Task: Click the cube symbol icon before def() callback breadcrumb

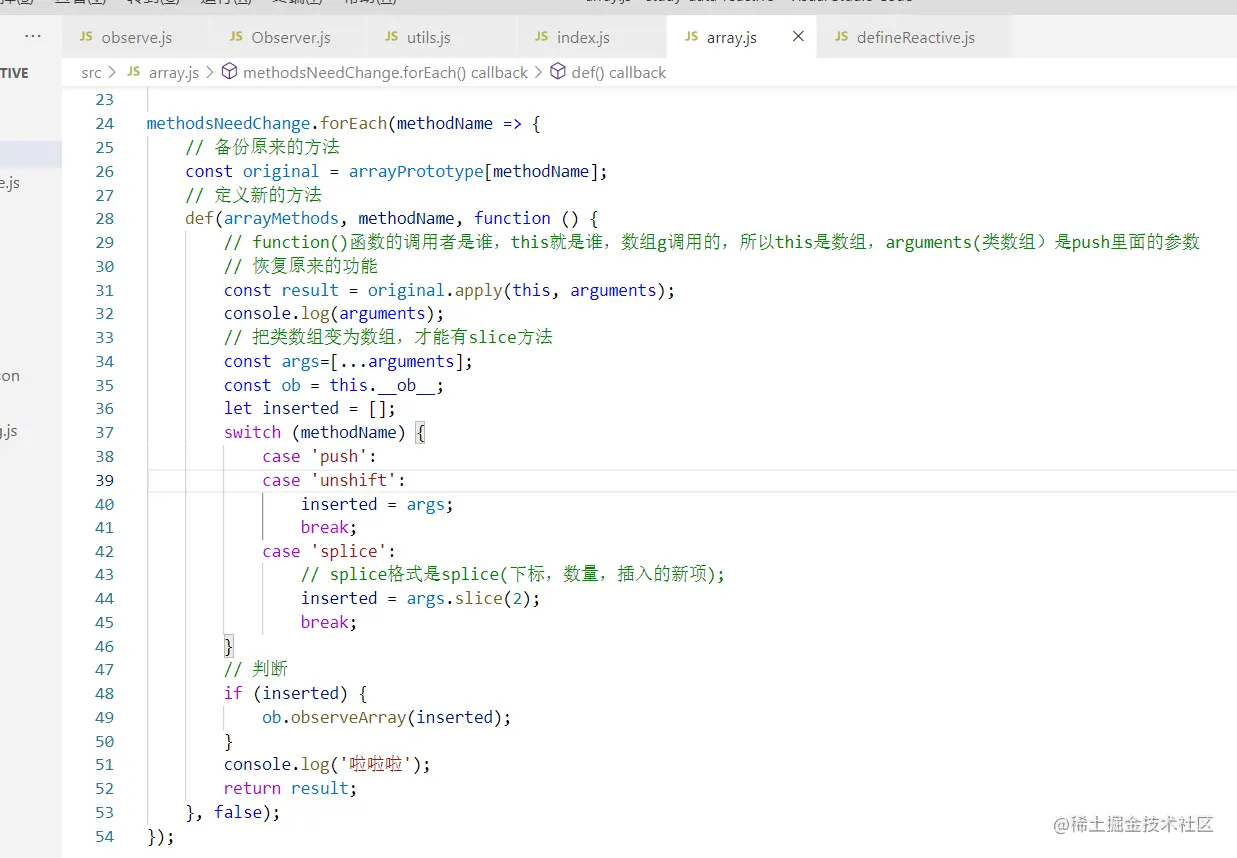Action: pyautogui.click(x=558, y=72)
